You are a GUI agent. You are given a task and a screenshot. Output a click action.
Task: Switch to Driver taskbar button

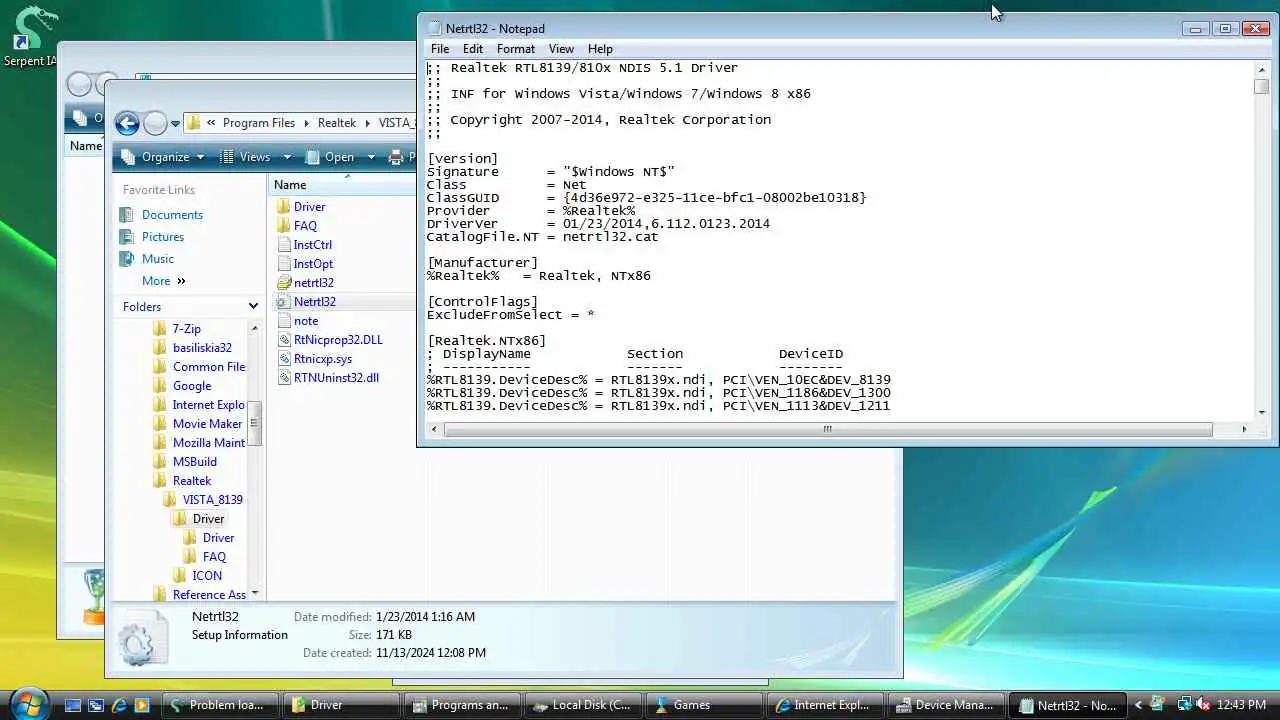click(341, 705)
